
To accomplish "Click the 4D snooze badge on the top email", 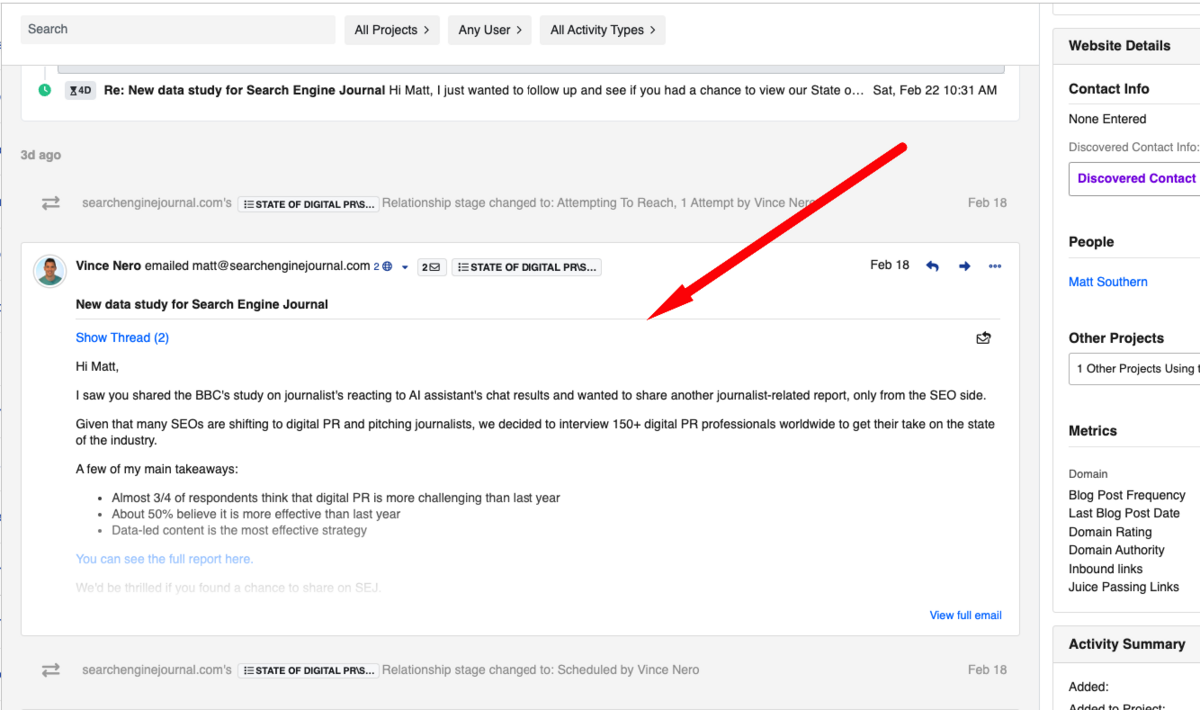I will (x=80, y=90).
